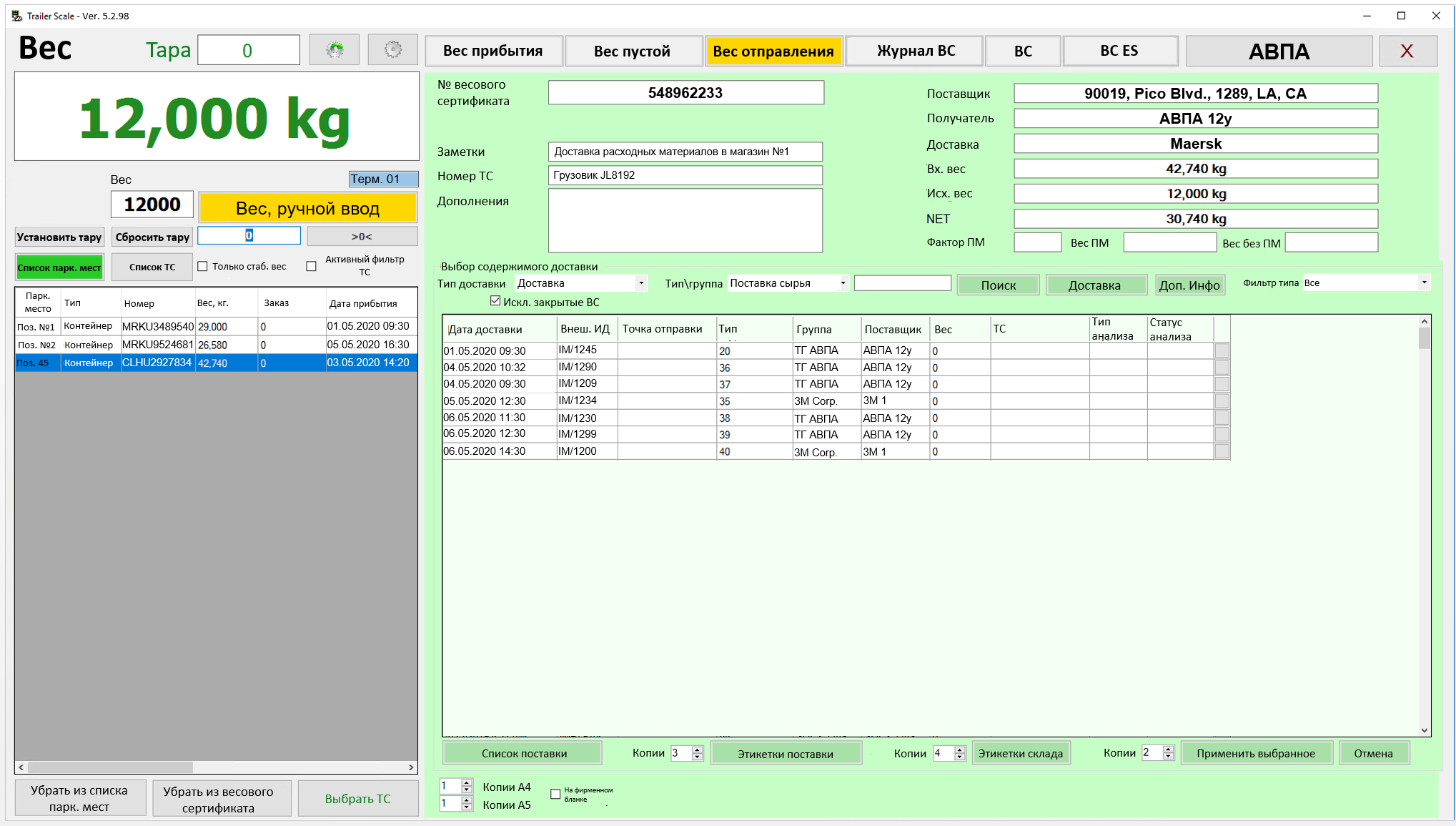Viewport: 1456px width, 826px height.
Task: Click row button for delivery IM/1200
Action: click(x=1222, y=451)
